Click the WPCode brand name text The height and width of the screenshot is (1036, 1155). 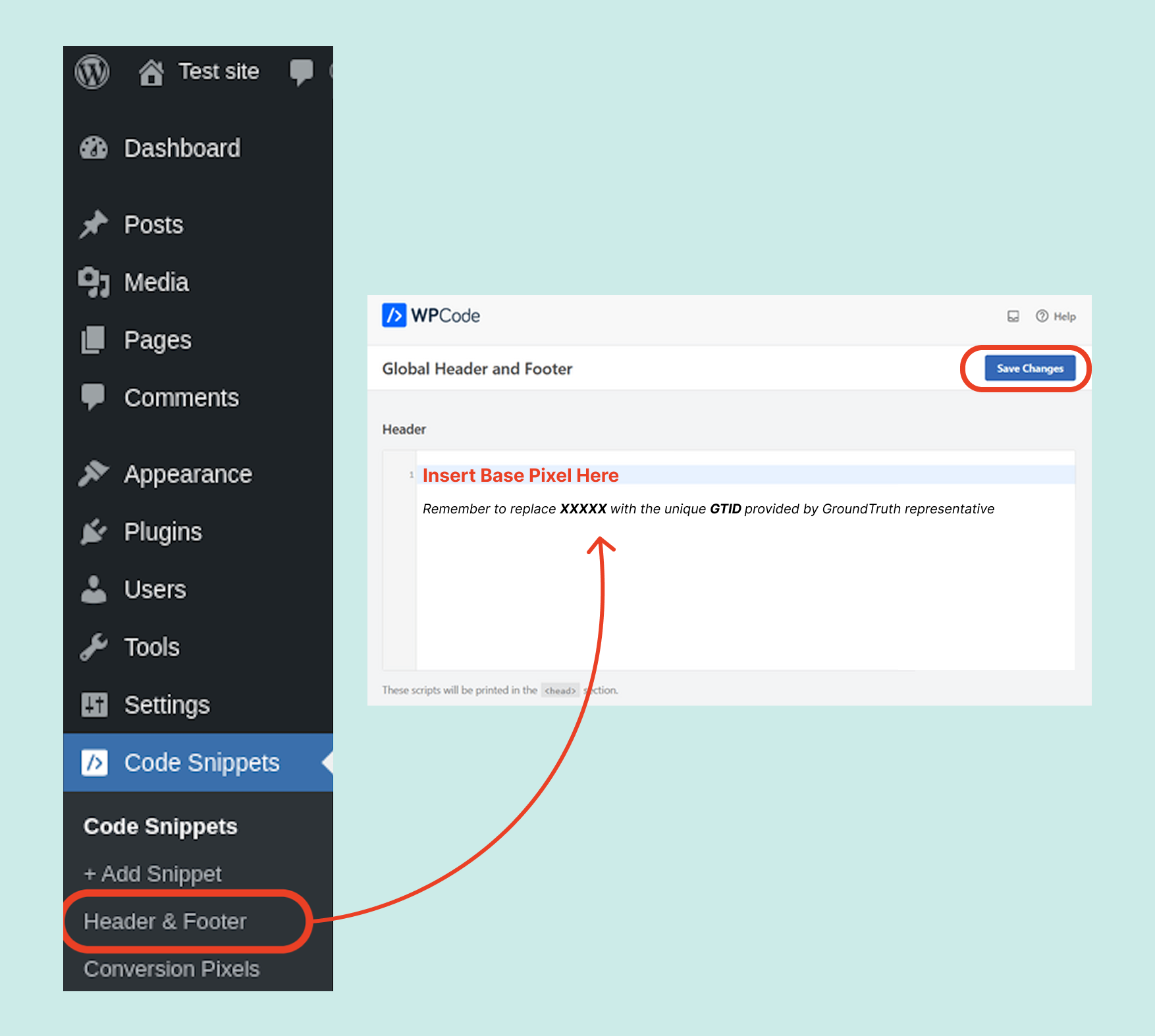[x=446, y=316]
